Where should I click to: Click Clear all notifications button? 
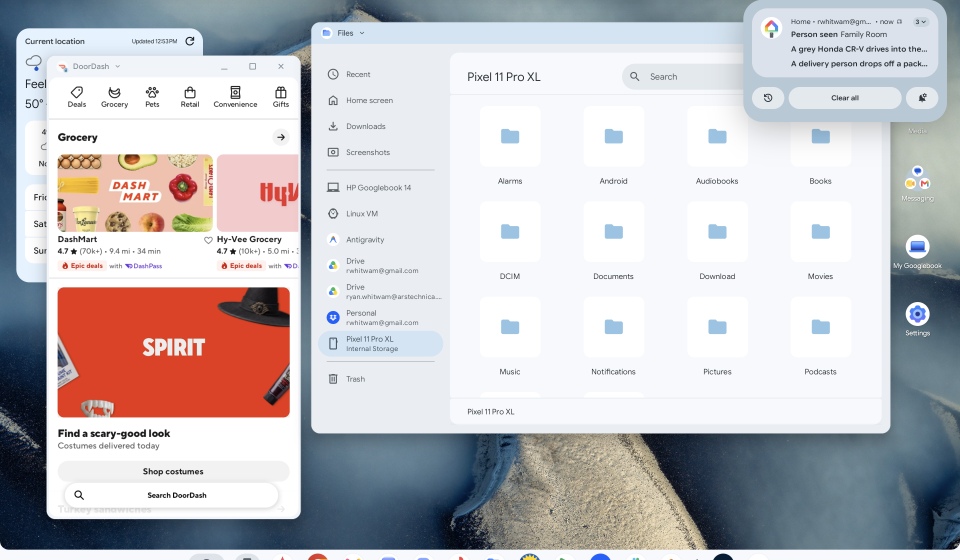pyautogui.click(x=845, y=98)
